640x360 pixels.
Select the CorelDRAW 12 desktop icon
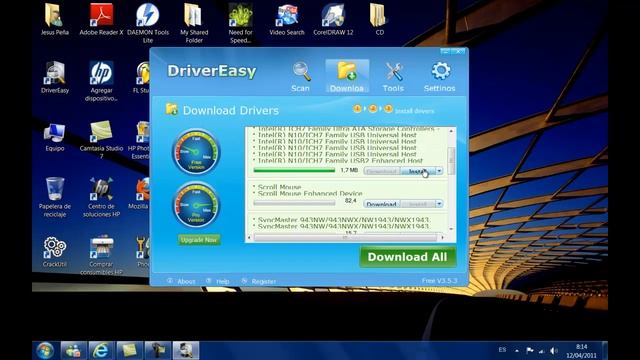333,20
